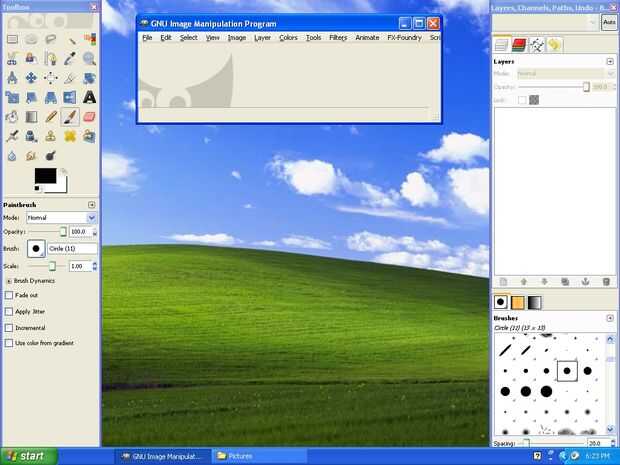Select the Color Picker eyedropper tool
Screen dimensions: 620x465
[x=70, y=59]
